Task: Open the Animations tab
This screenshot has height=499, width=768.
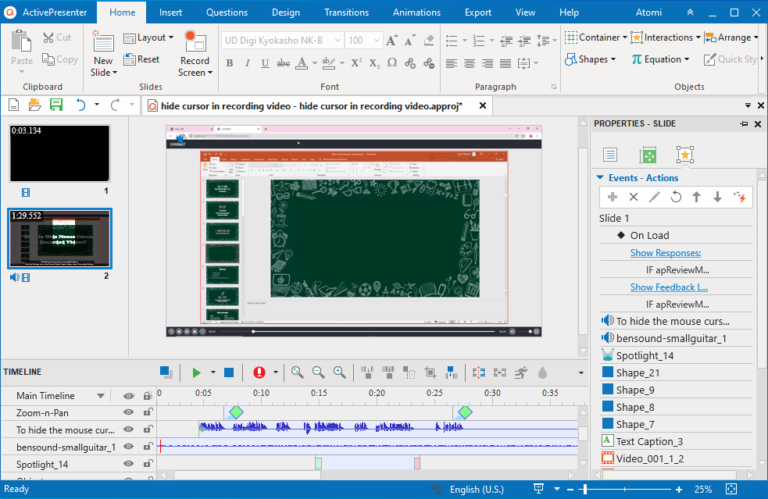Action: click(x=417, y=12)
